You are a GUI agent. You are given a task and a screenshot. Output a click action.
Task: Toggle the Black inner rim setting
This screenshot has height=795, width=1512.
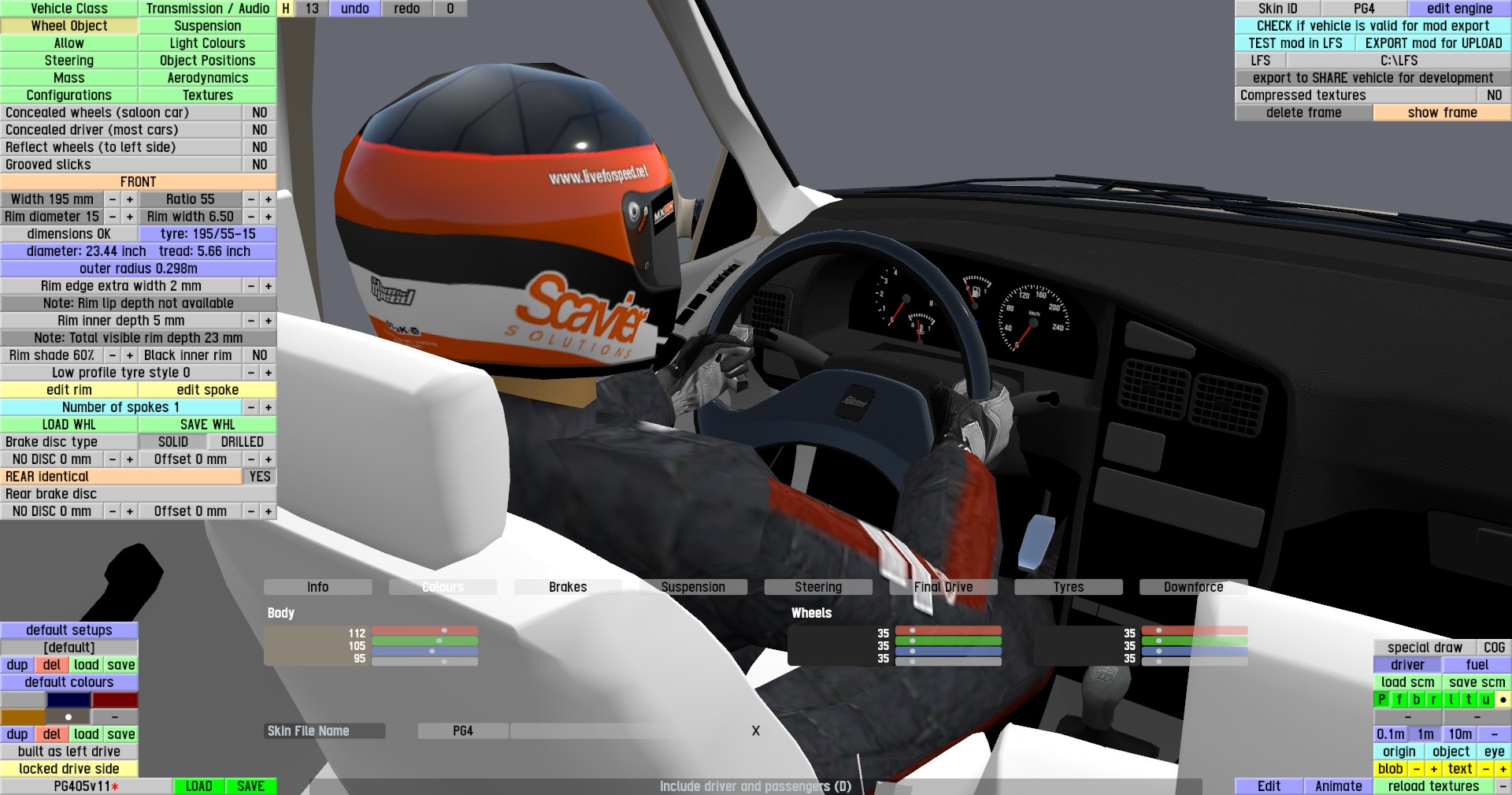tap(260, 355)
